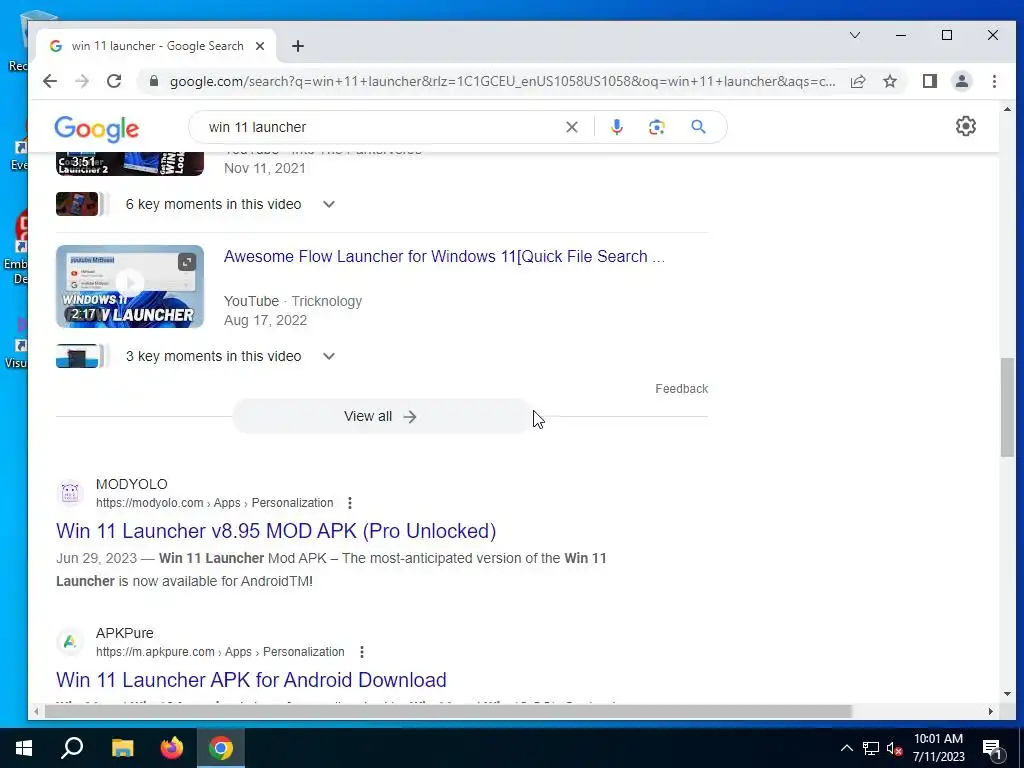
Task: Start voice search with microphone
Action: pyautogui.click(x=616, y=127)
